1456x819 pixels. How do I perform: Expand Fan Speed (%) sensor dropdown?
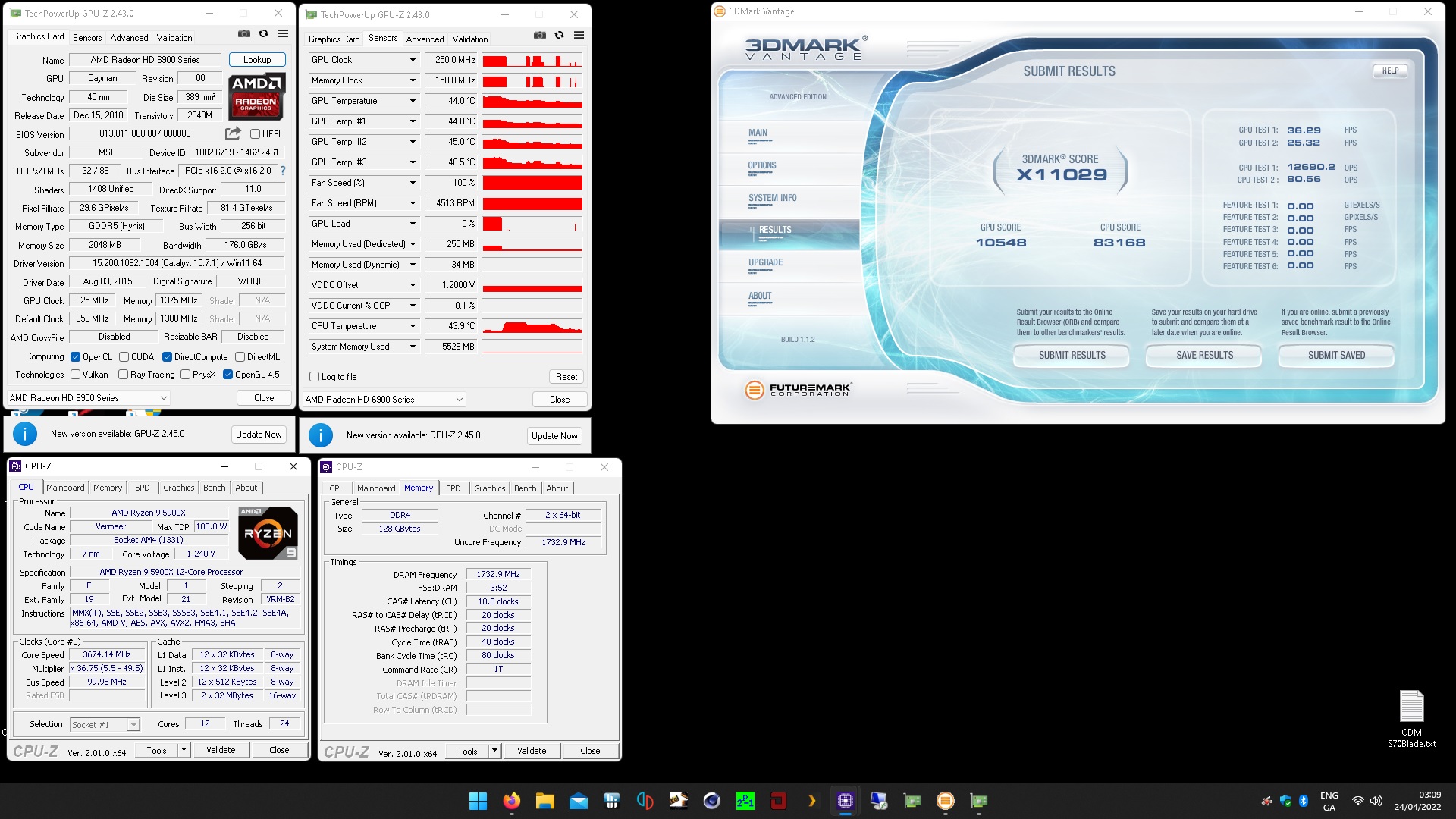[413, 183]
